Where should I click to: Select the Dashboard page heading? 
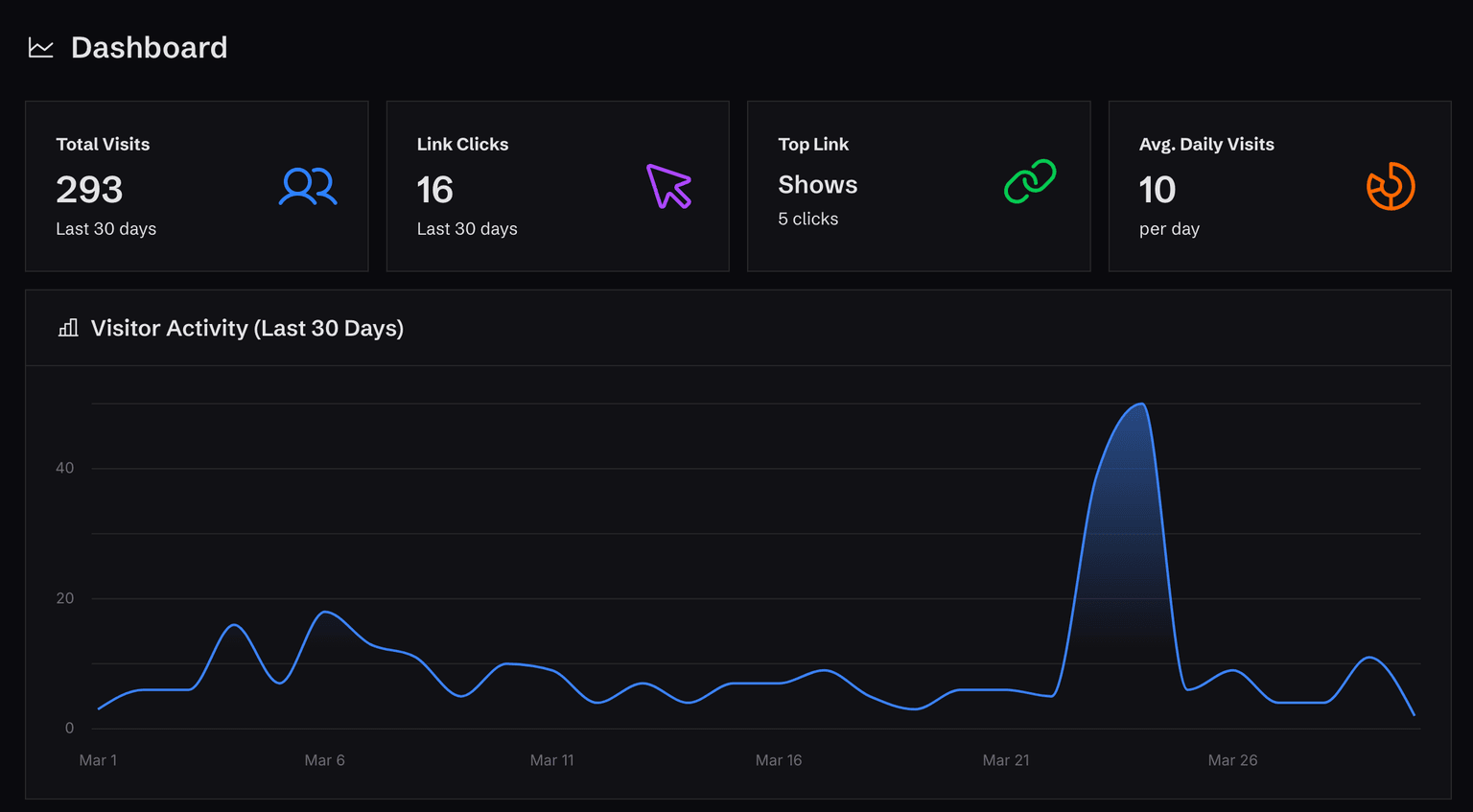[x=149, y=48]
